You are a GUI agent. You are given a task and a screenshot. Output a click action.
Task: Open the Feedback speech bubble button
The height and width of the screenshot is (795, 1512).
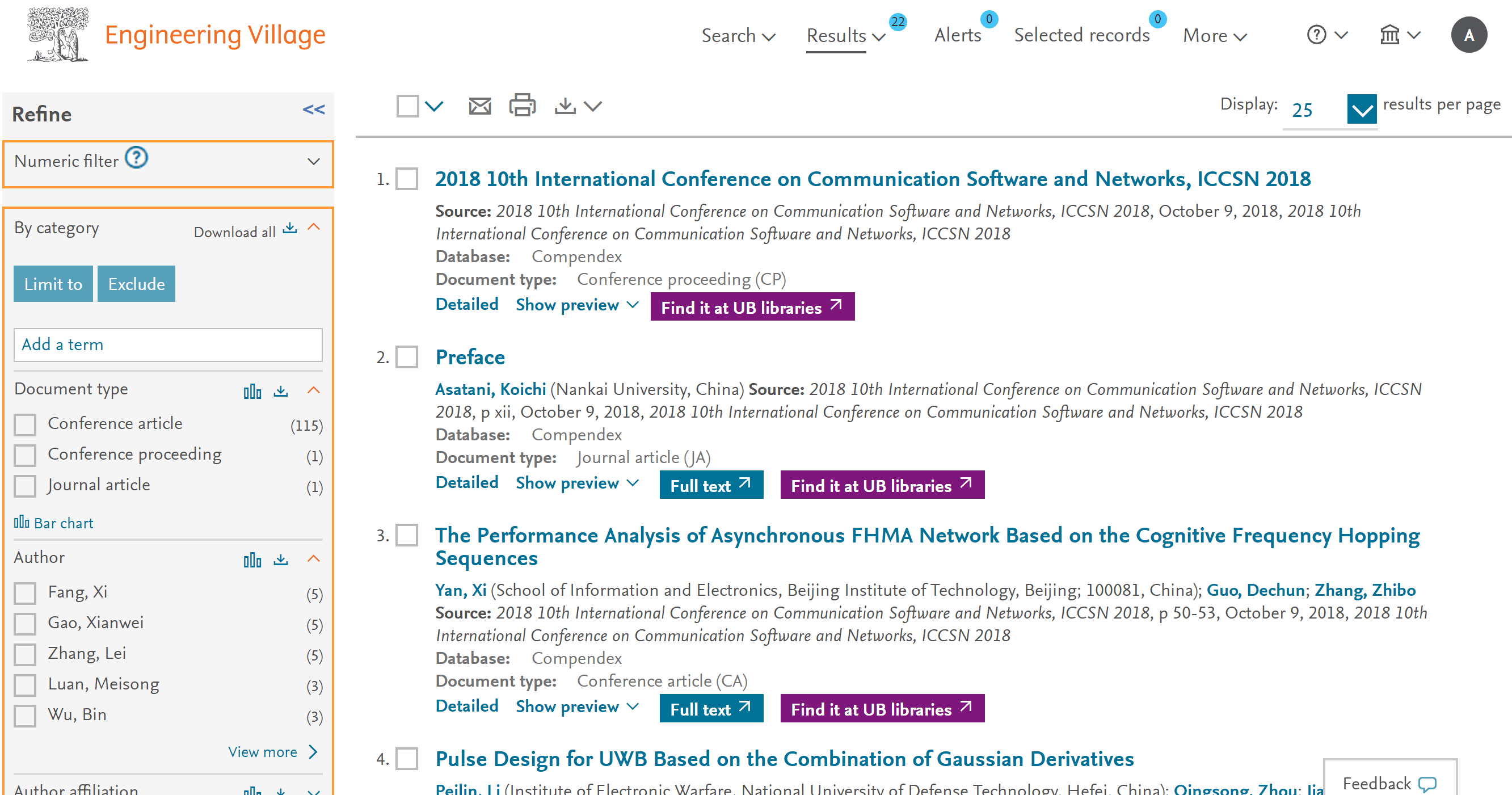tap(1389, 783)
